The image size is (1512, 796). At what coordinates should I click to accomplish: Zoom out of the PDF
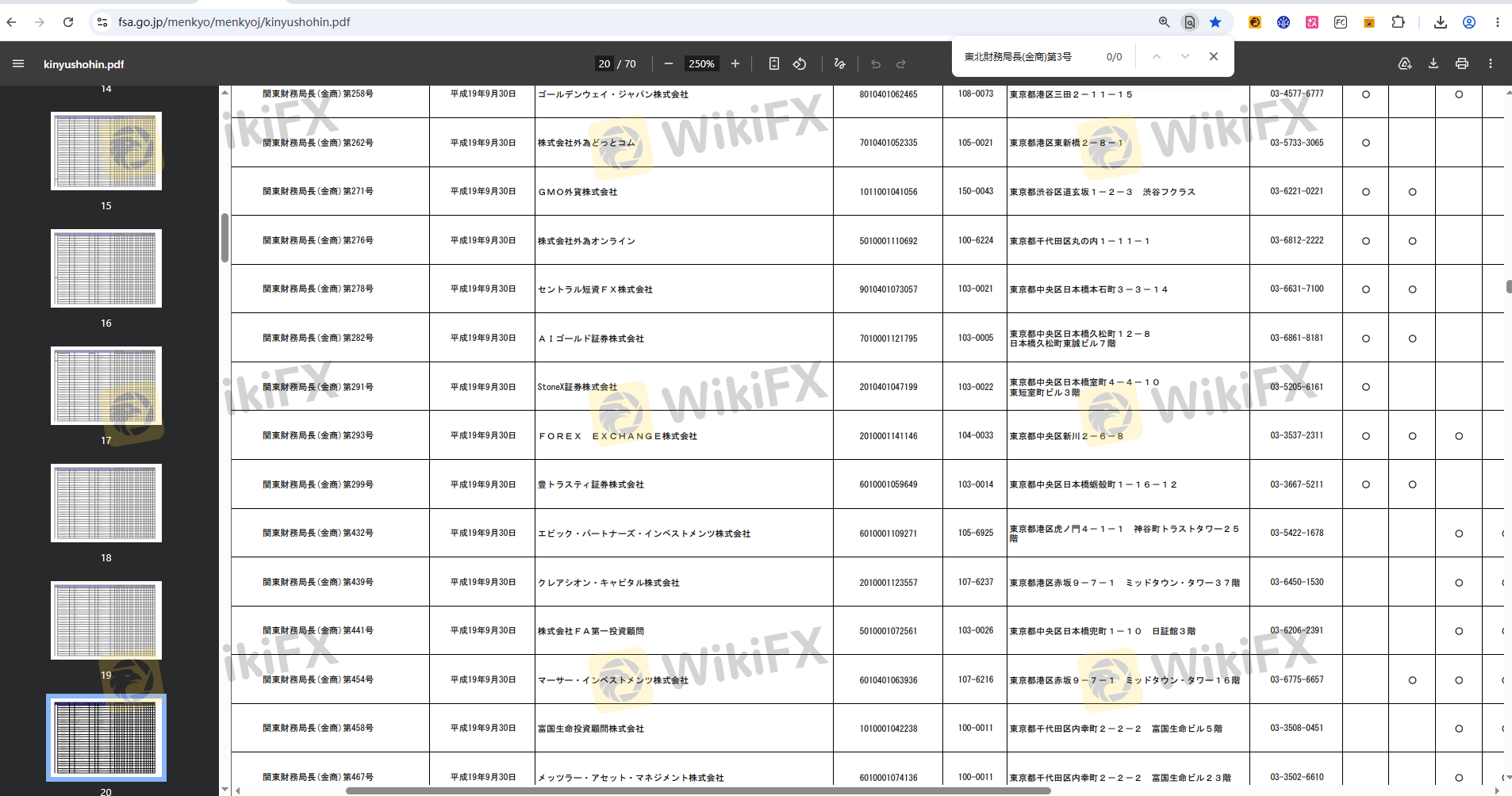669,63
